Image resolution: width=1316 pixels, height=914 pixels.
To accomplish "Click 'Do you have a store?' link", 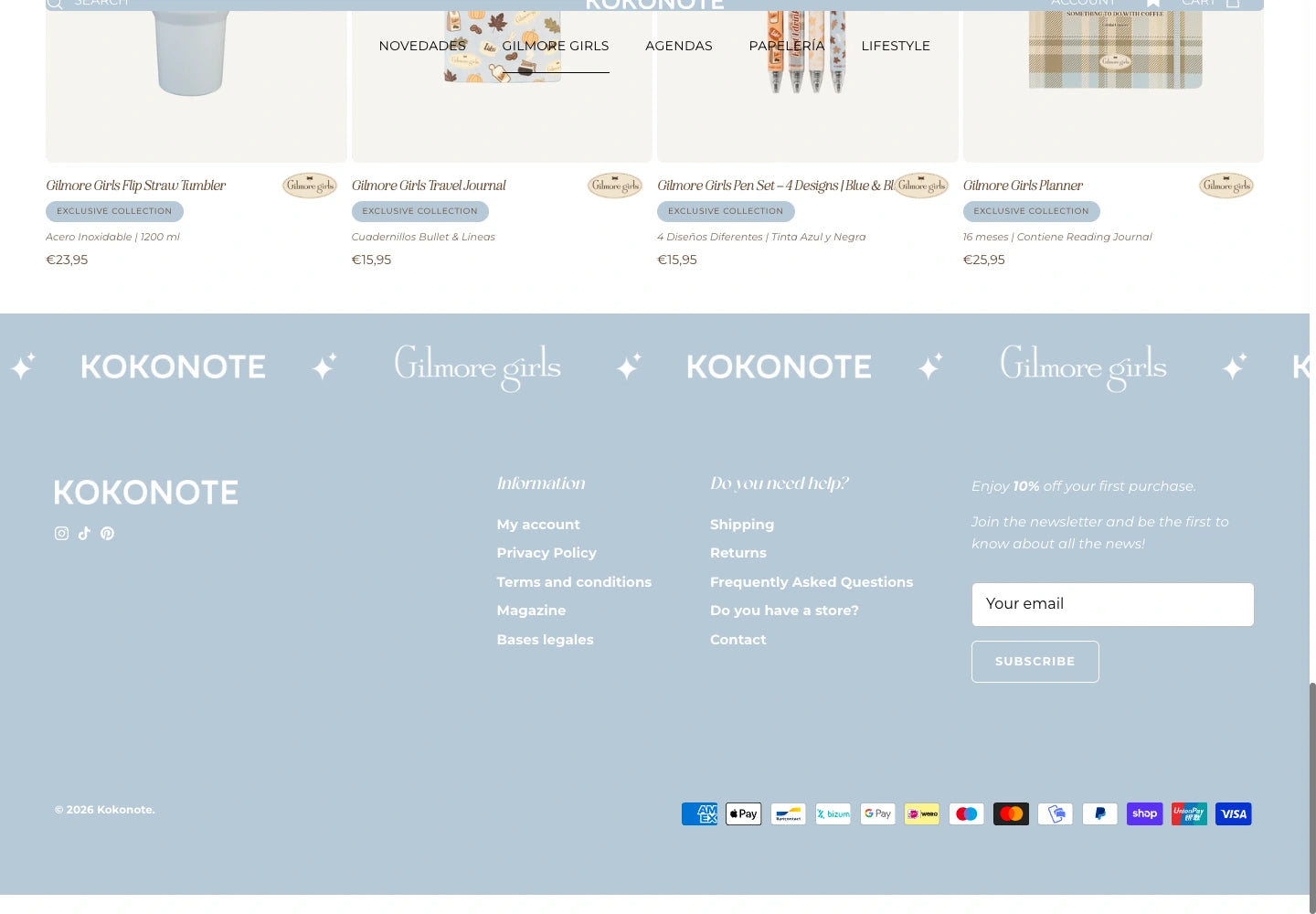I will [784, 611].
